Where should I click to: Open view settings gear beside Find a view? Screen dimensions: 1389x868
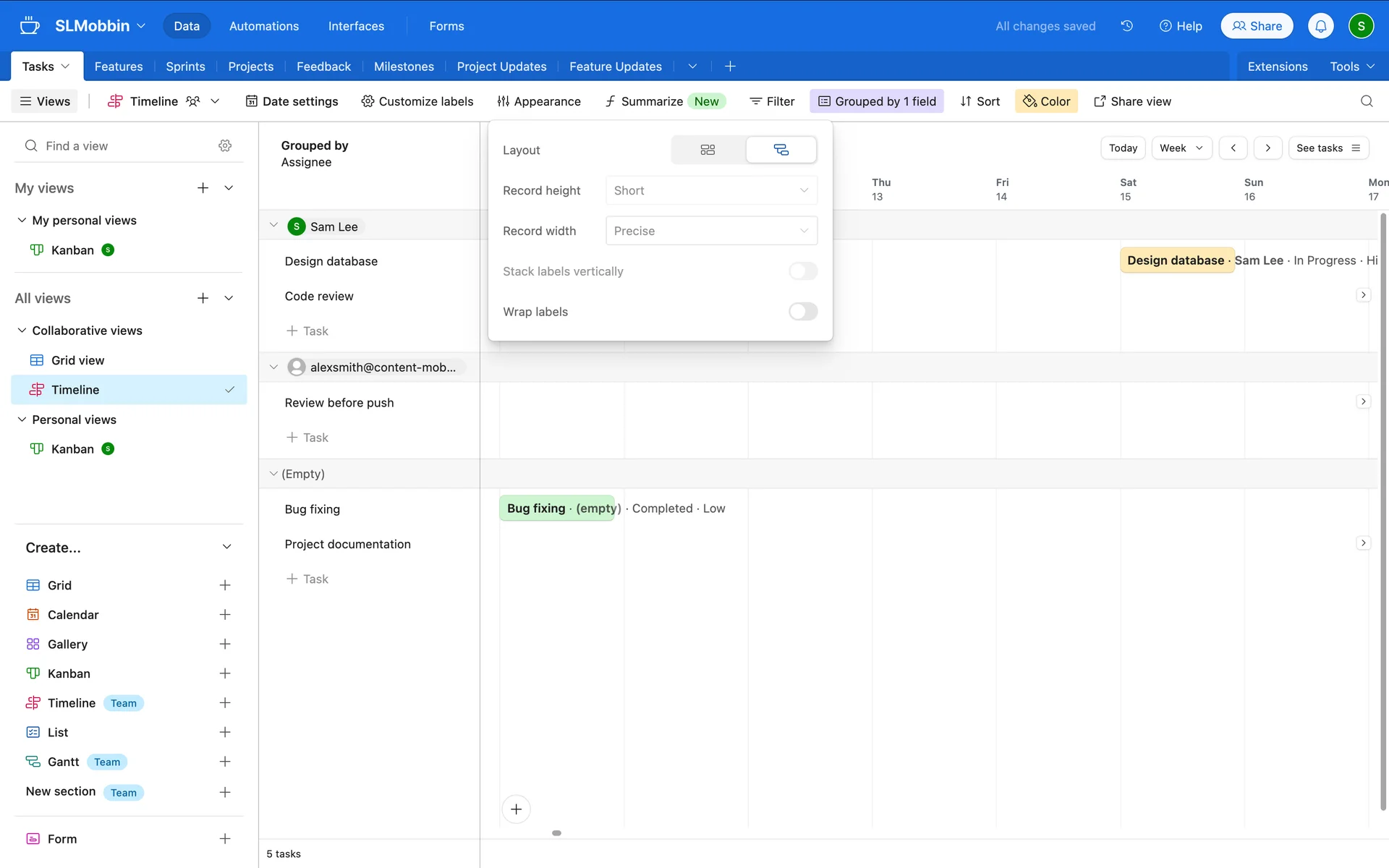(225, 146)
